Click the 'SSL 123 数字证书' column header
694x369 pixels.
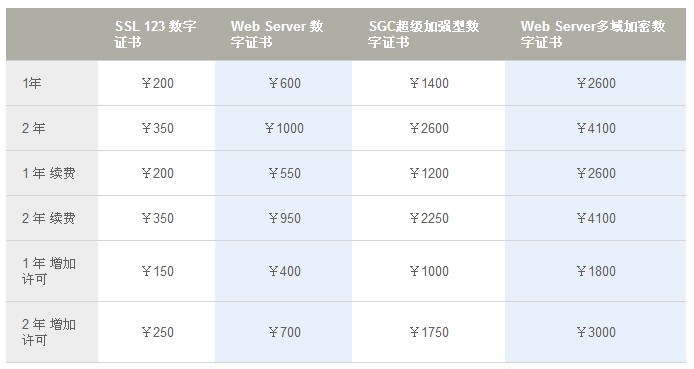point(155,34)
